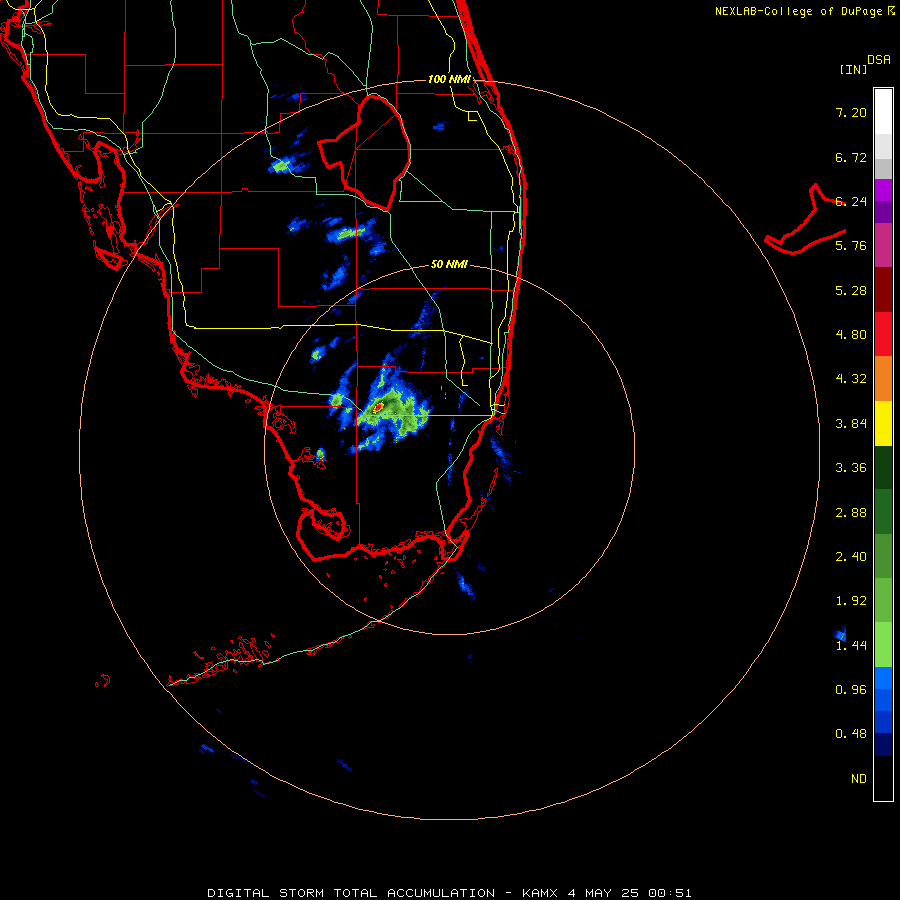Click the 100 NMI range ring label
The width and height of the screenshot is (900, 900).
pos(449,79)
